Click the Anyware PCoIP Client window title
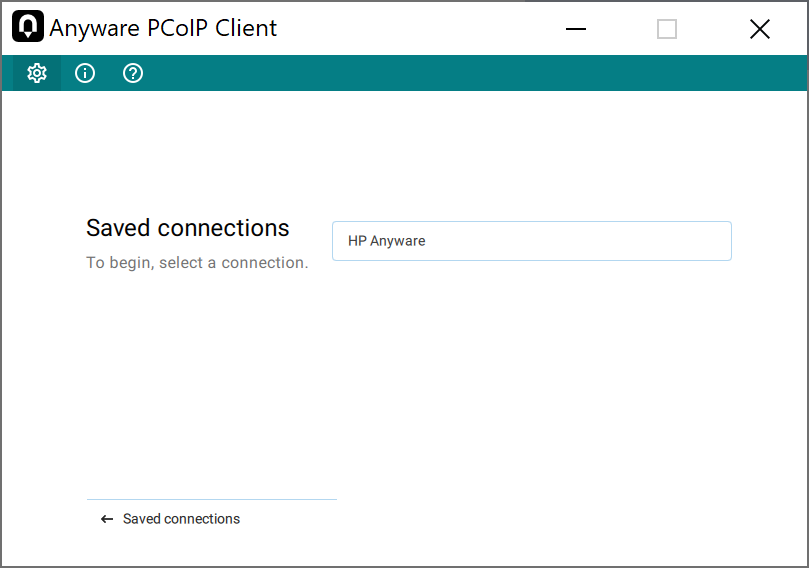This screenshot has width=809, height=568. (x=163, y=28)
